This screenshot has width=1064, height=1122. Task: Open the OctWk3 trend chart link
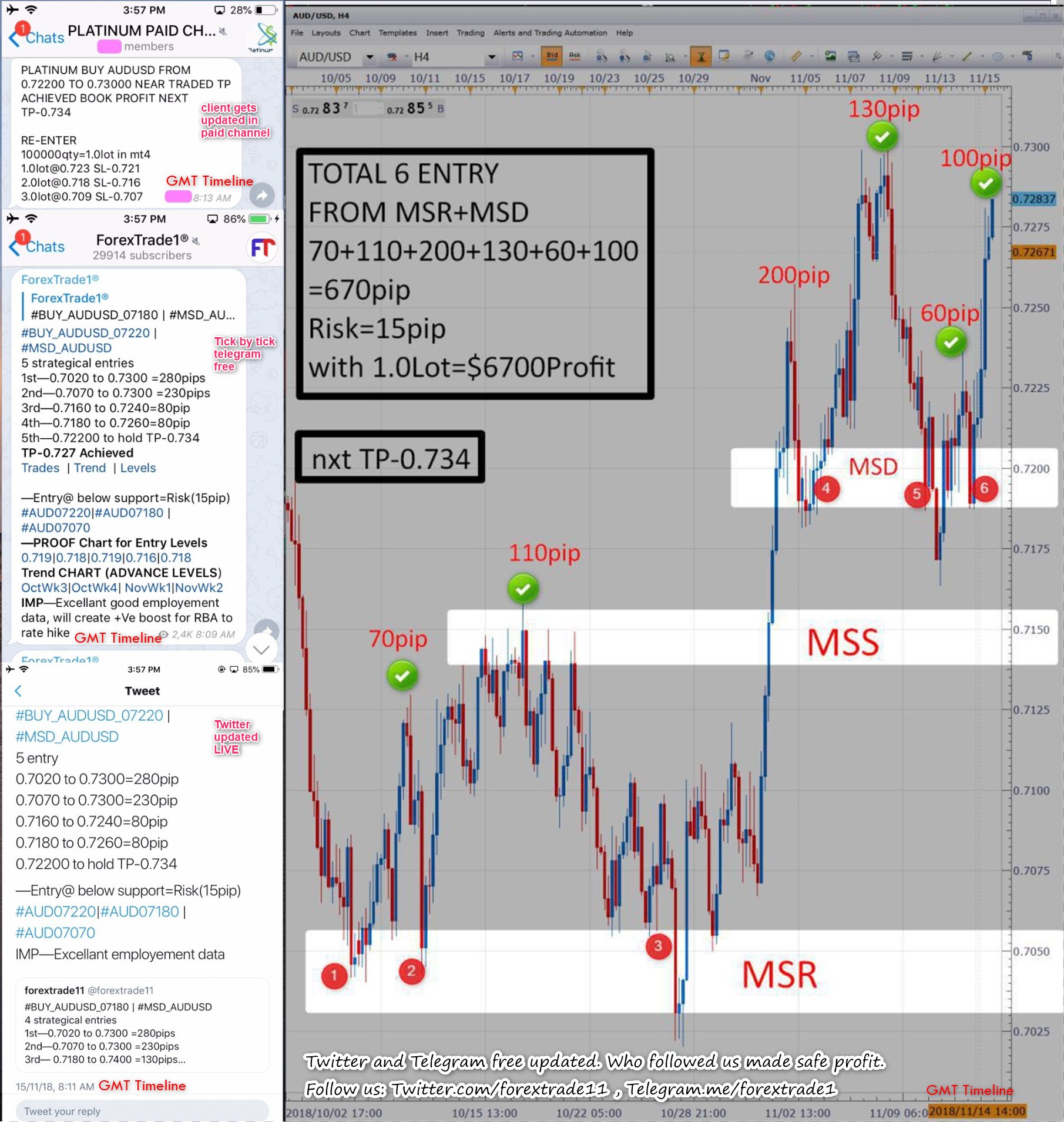coord(45,588)
